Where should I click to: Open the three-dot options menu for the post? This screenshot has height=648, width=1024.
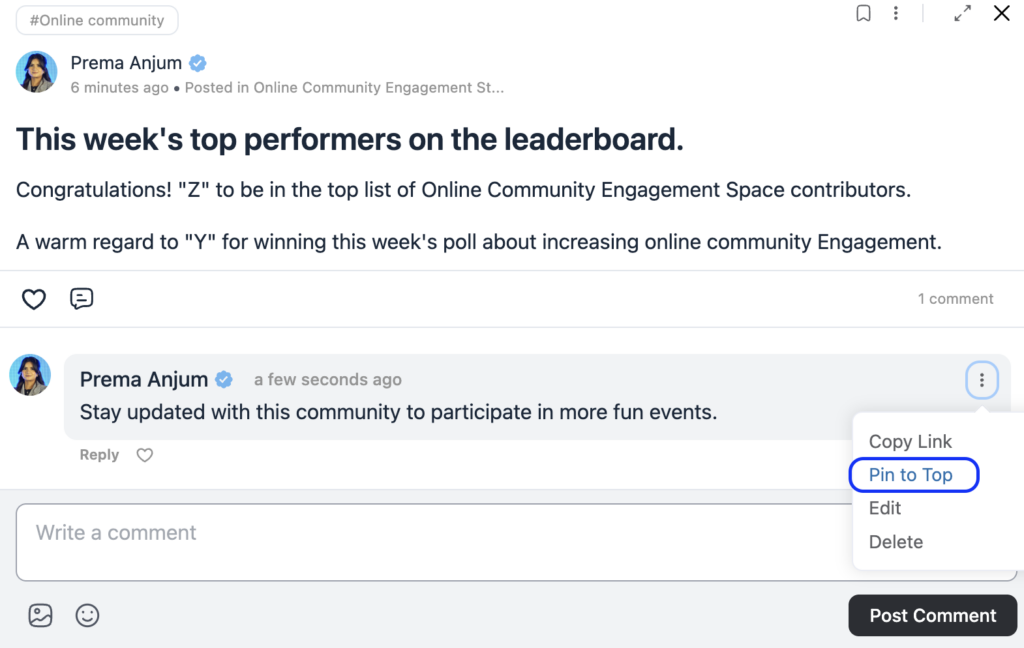[896, 13]
